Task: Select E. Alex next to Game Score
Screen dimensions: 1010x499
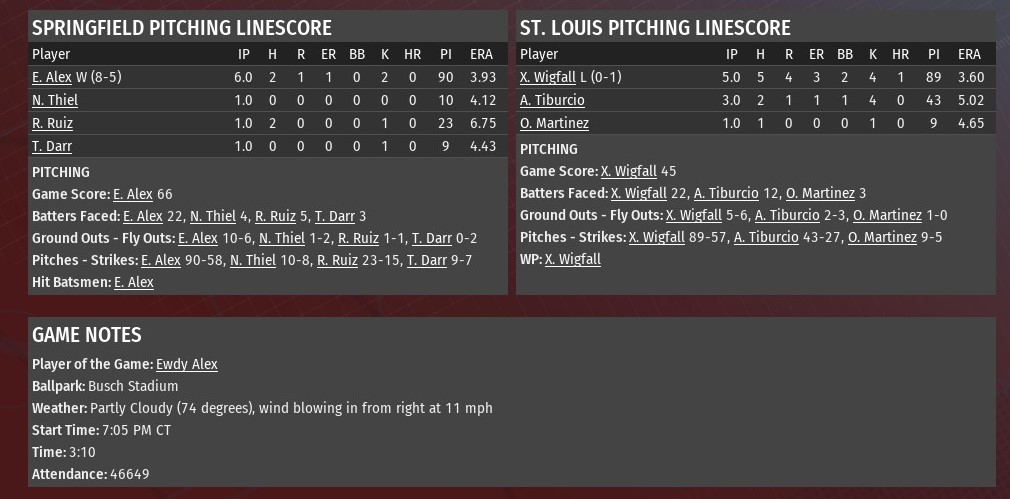Action: (133, 194)
